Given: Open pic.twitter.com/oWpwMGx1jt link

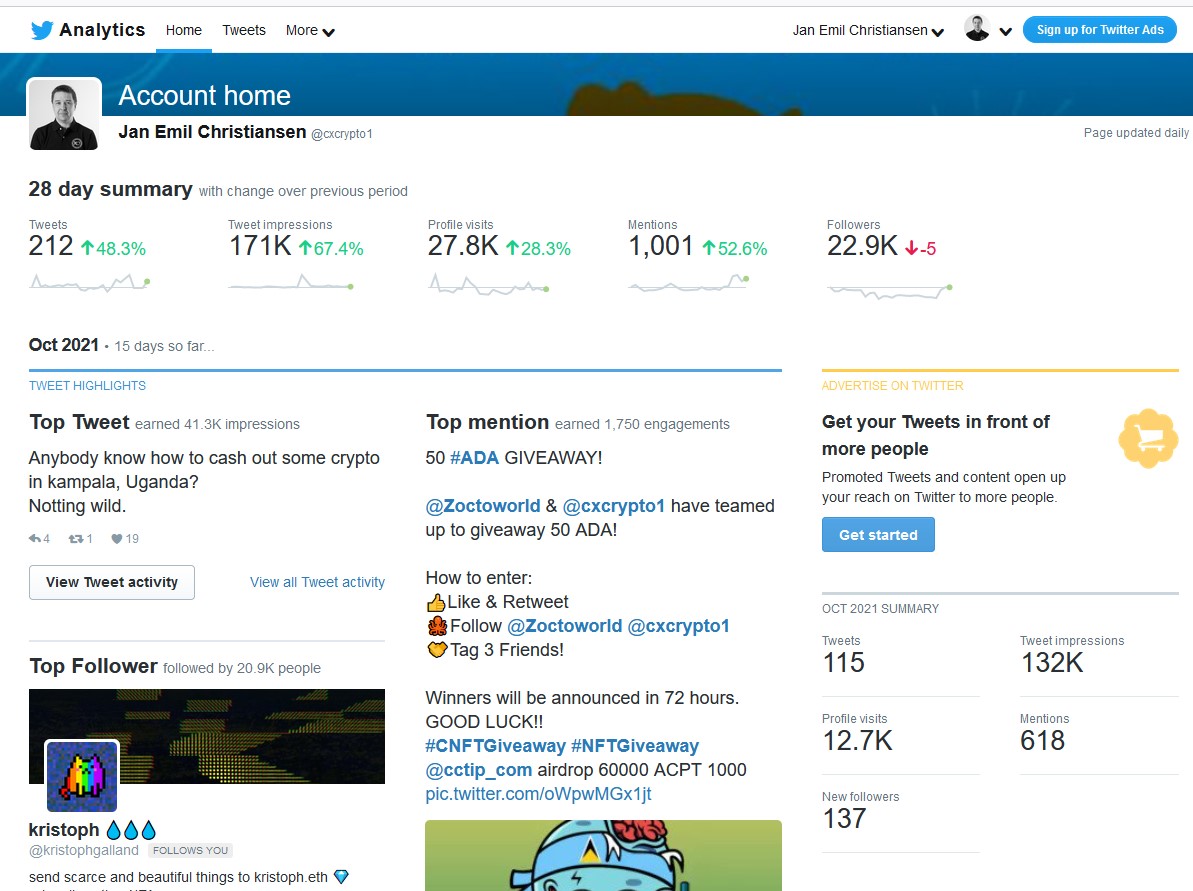Looking at the screenshot, I should click(x=539, y=794).
